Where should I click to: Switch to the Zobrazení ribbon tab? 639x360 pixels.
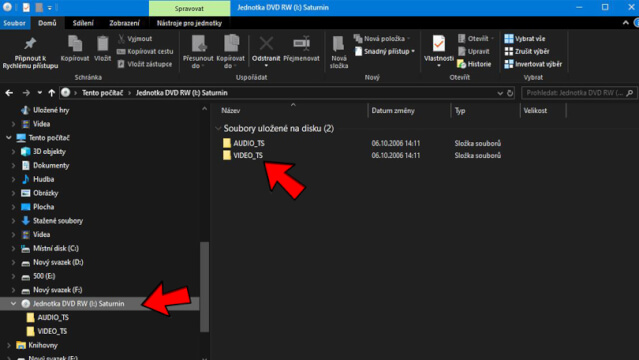tap(124, 23)
